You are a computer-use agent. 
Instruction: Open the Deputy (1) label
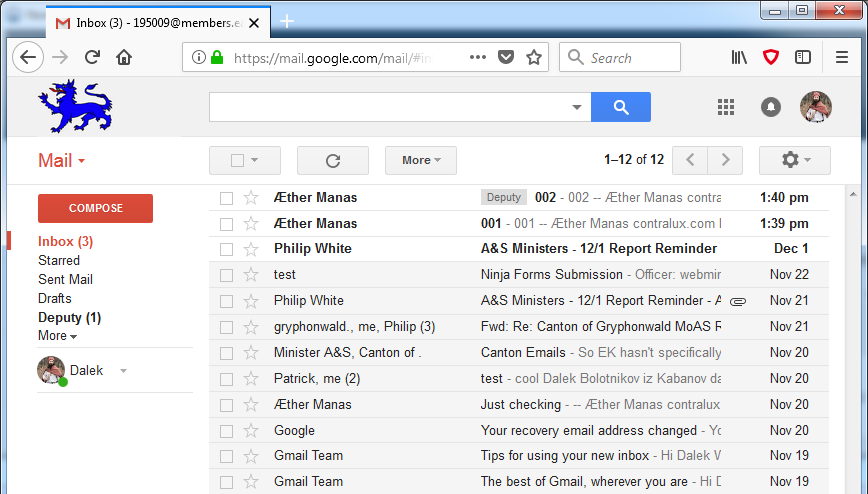(70, 317)
